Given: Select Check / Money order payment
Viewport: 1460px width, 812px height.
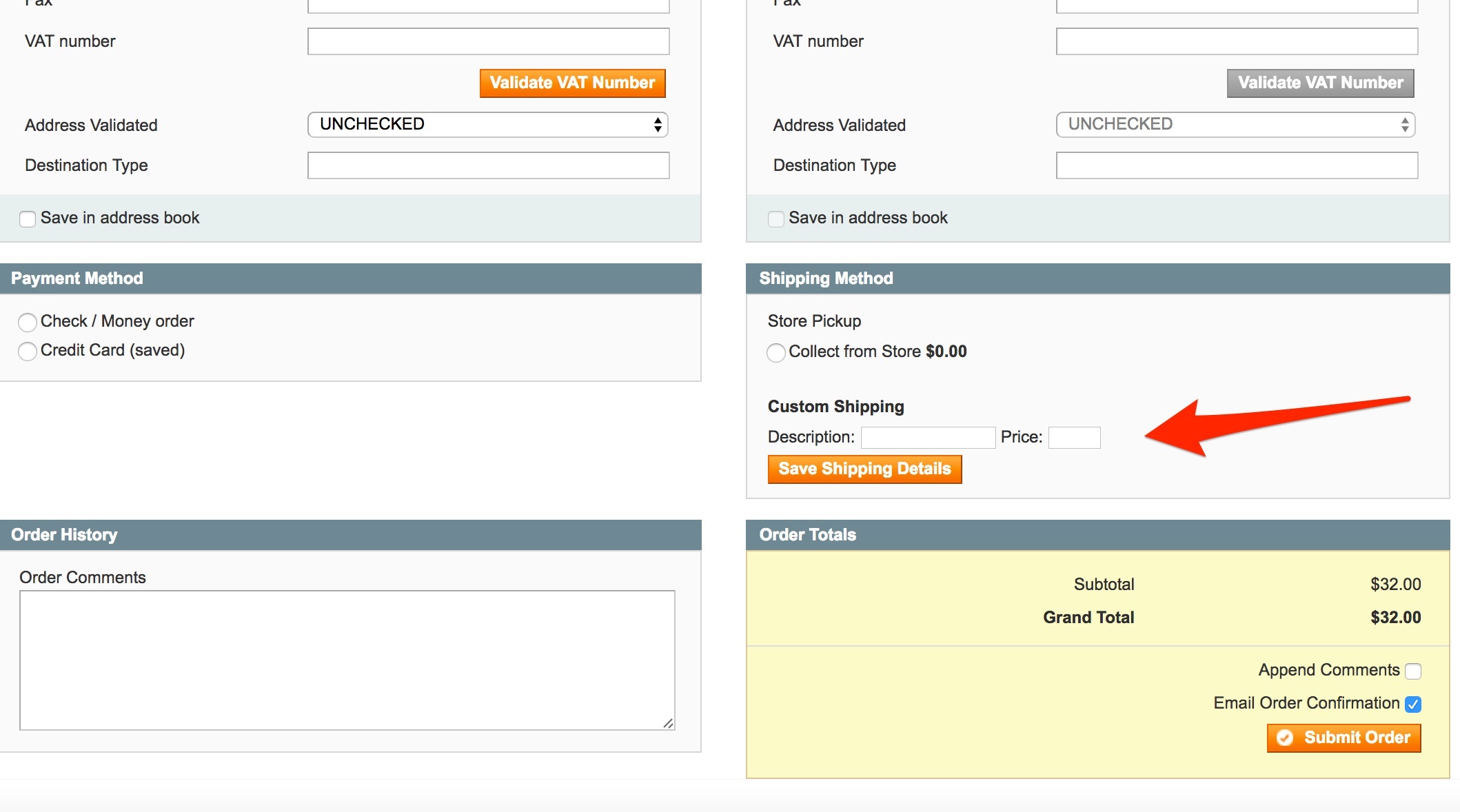Looking at the screenshot, I should click(x=28, y=322).
